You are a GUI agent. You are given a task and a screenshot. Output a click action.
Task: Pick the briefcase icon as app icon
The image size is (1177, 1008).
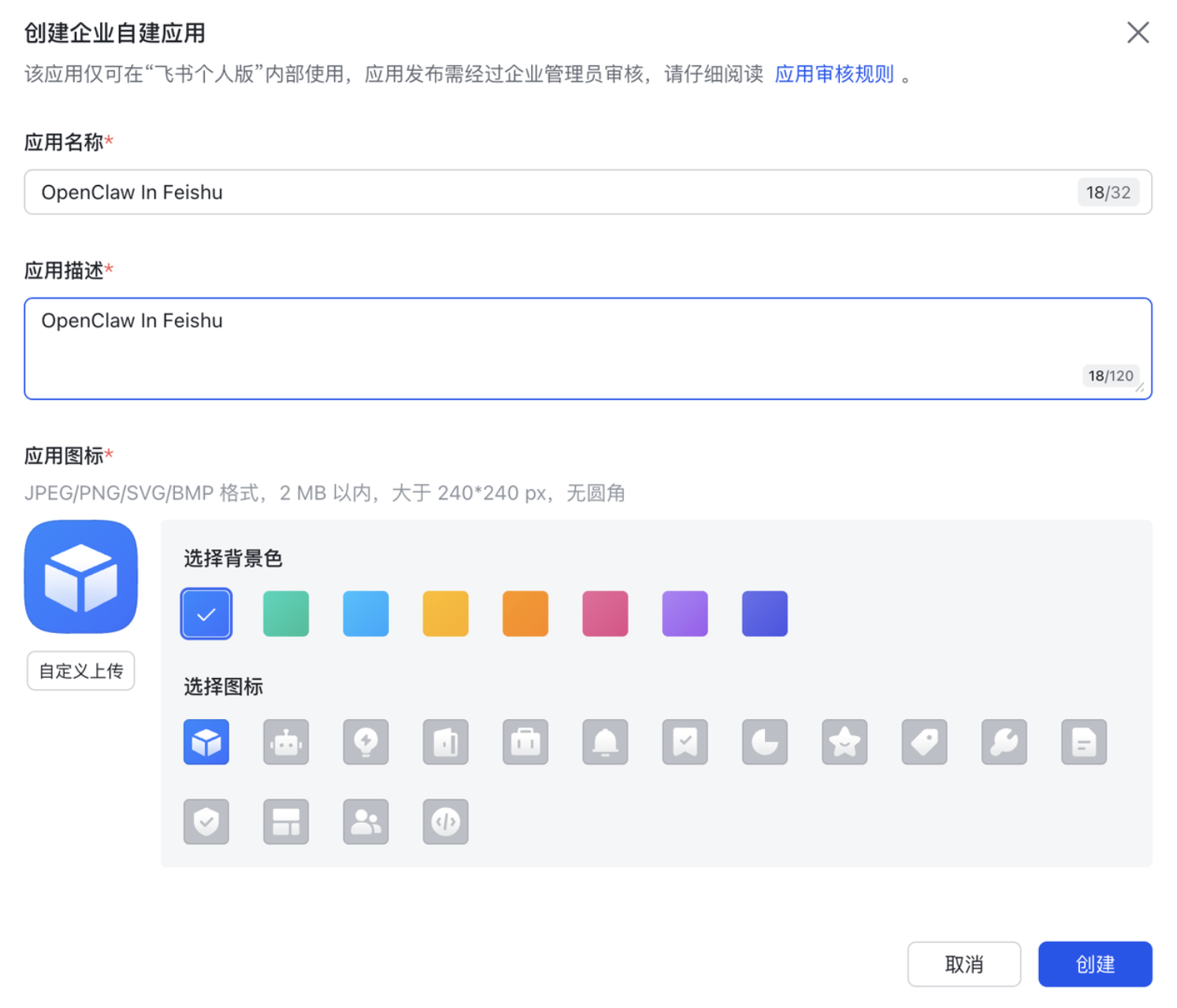tap(525, 742)
